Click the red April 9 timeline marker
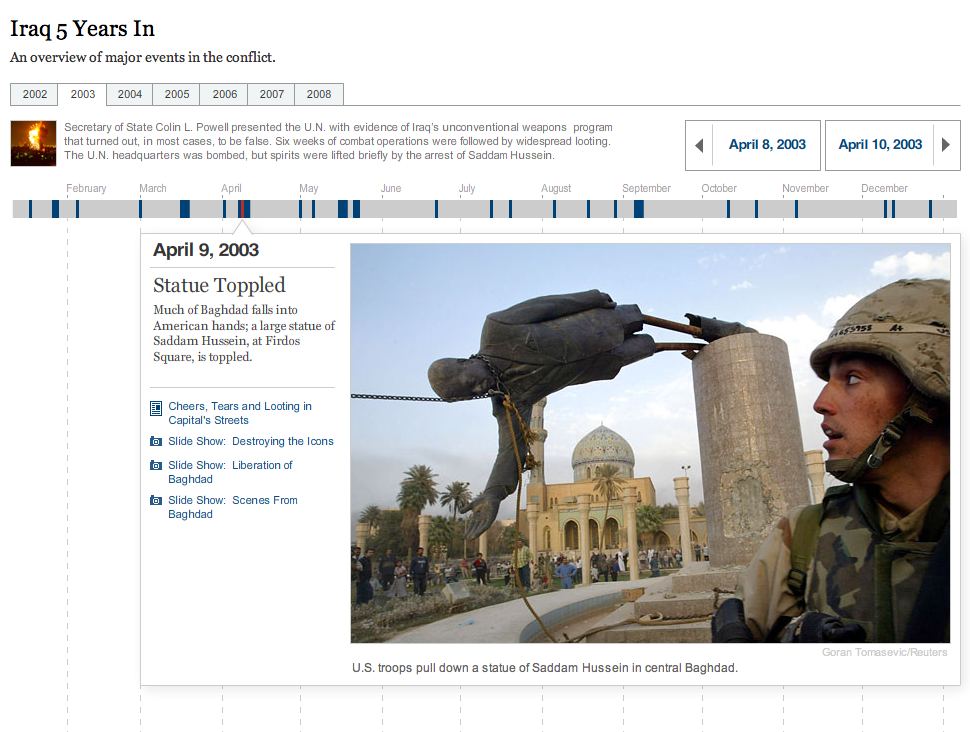The image size is (970, 732). 246,209
